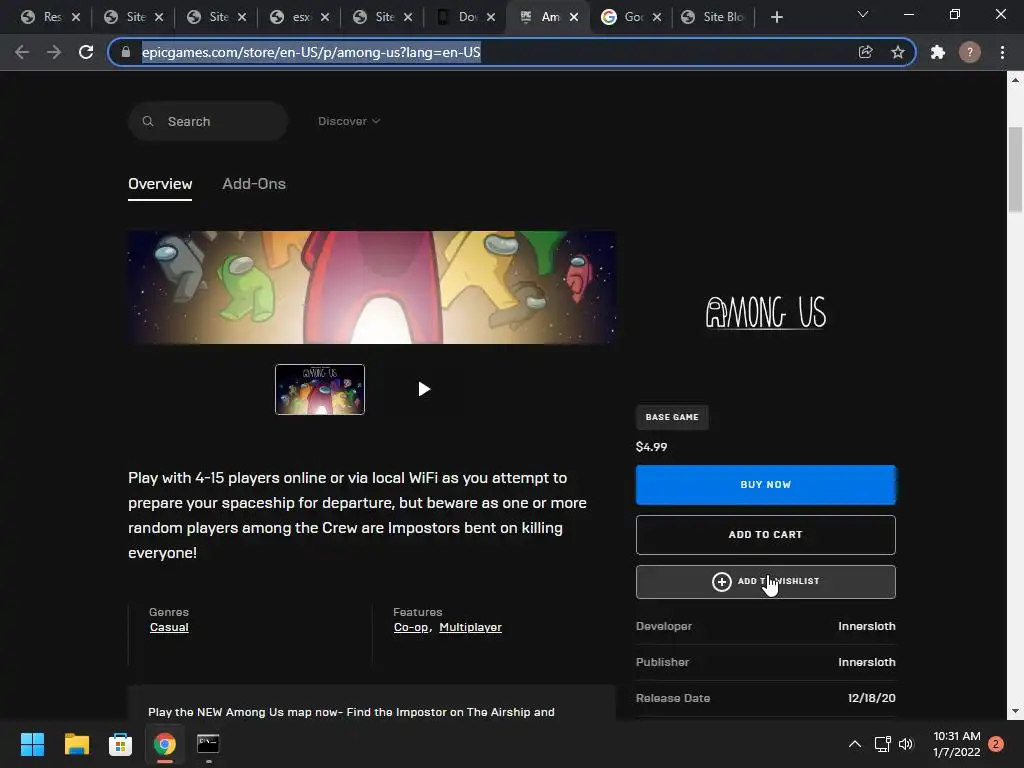The height and width of the screenshot is (768, 1024).
Task: View site lock info icon
Action: (126, 52)
